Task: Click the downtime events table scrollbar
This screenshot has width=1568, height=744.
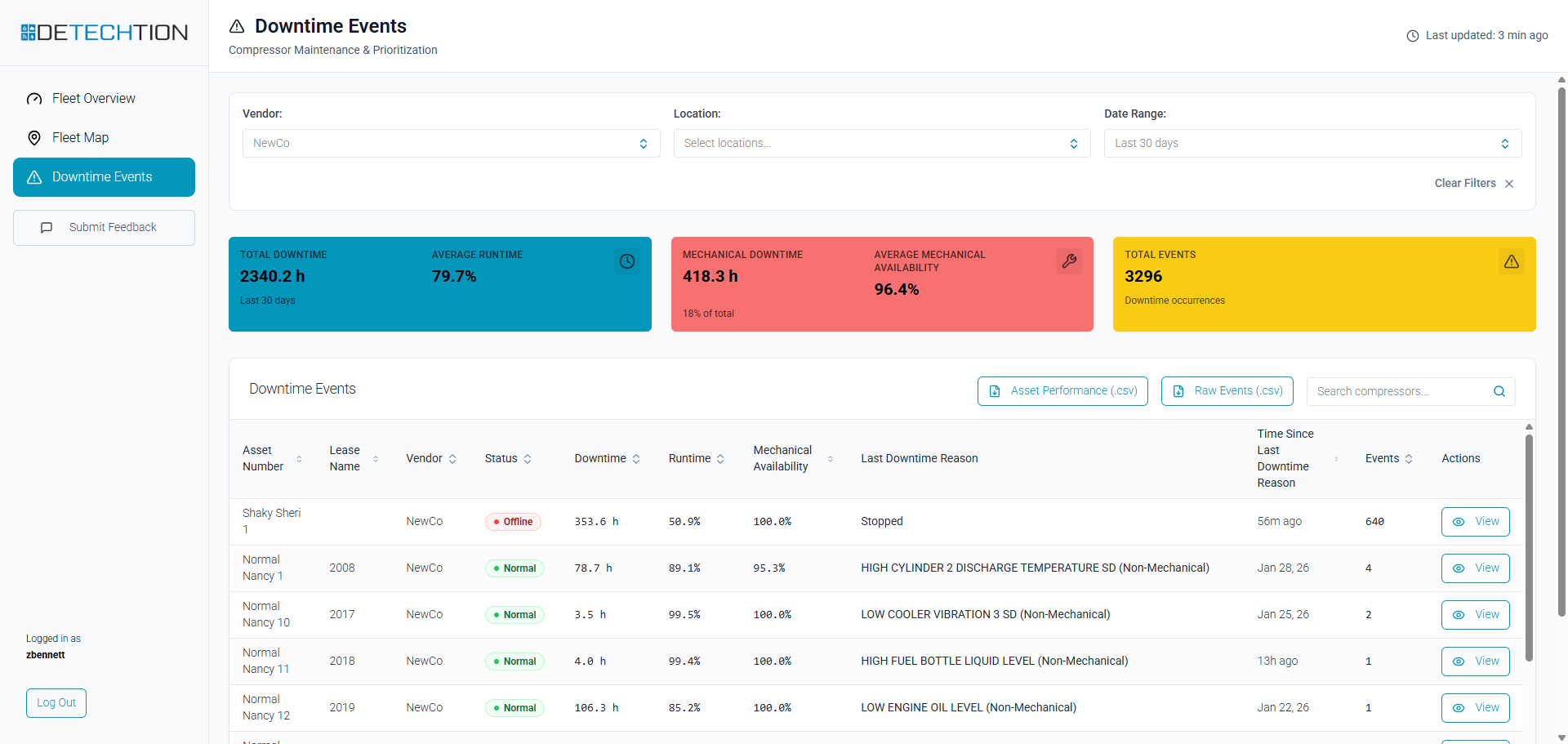Action: [x=1529, y=547]
